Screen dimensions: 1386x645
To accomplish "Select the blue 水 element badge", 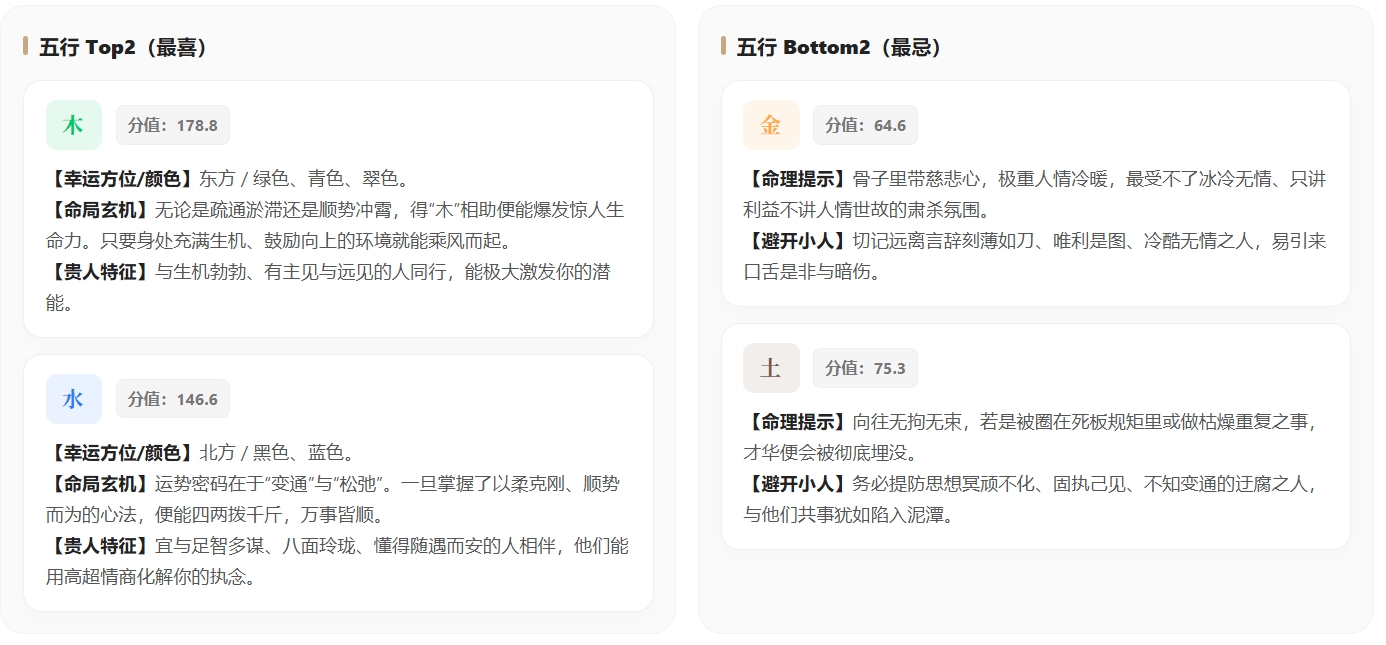I will pos(73,398).
